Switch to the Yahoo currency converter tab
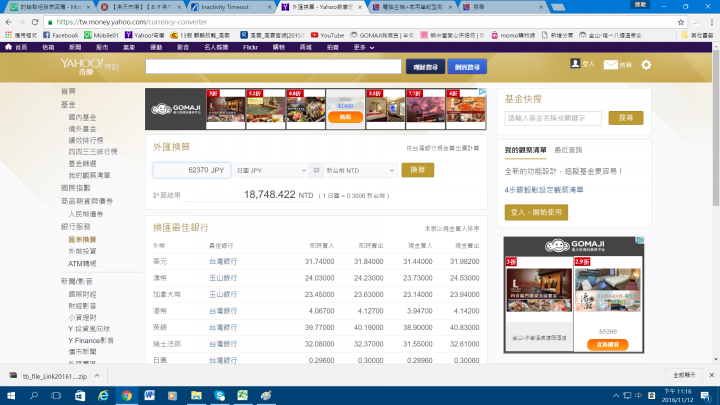 (322, 7)
